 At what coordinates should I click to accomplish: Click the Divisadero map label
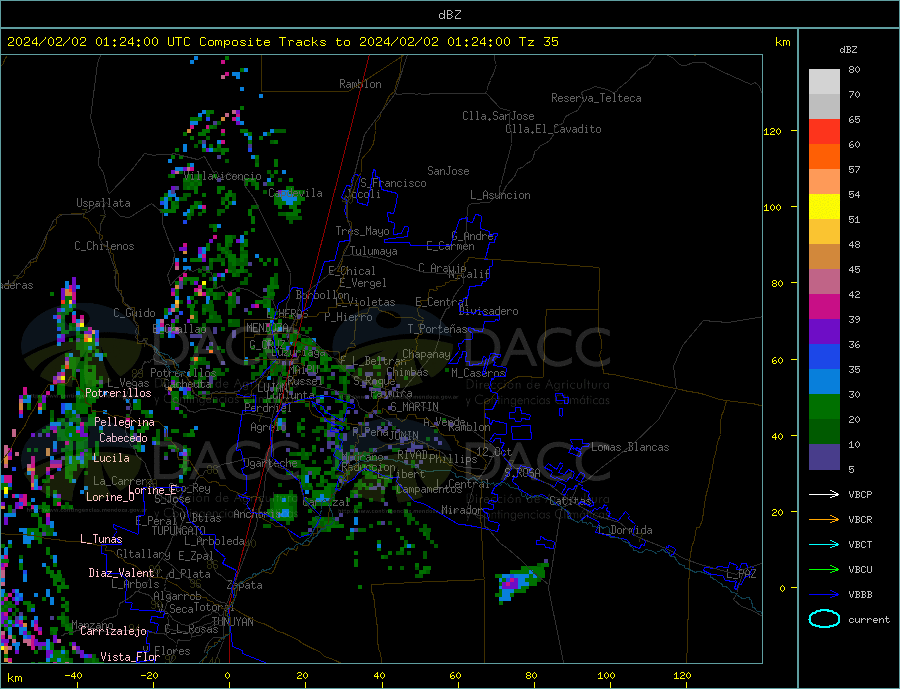click(488, 311)
